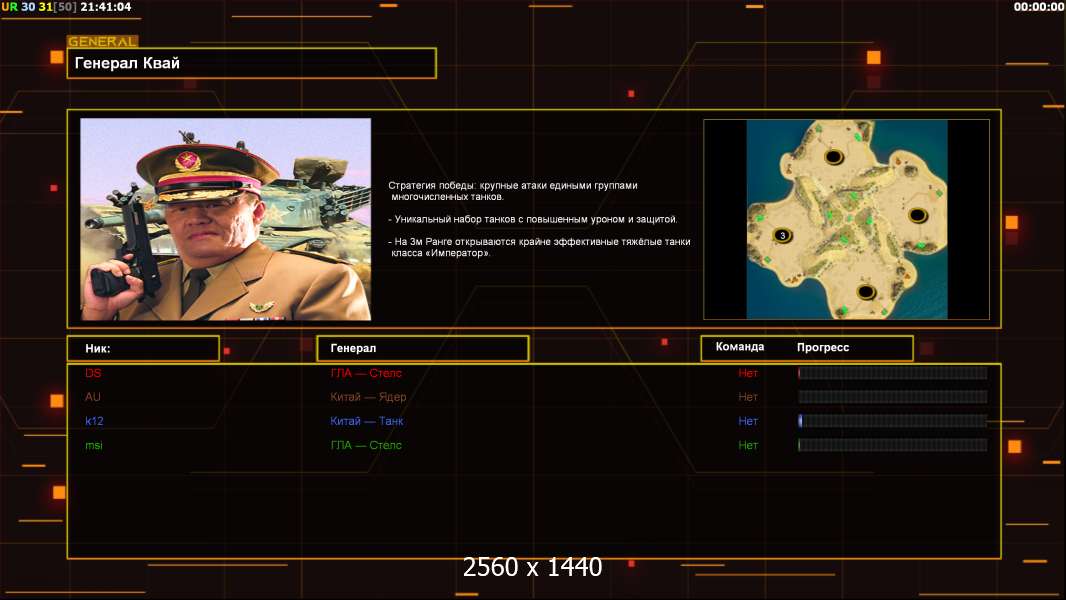Screen dimensions: 1066x600
Task: Click the General Kwai portrait image
Action: (x=226, y=219)
